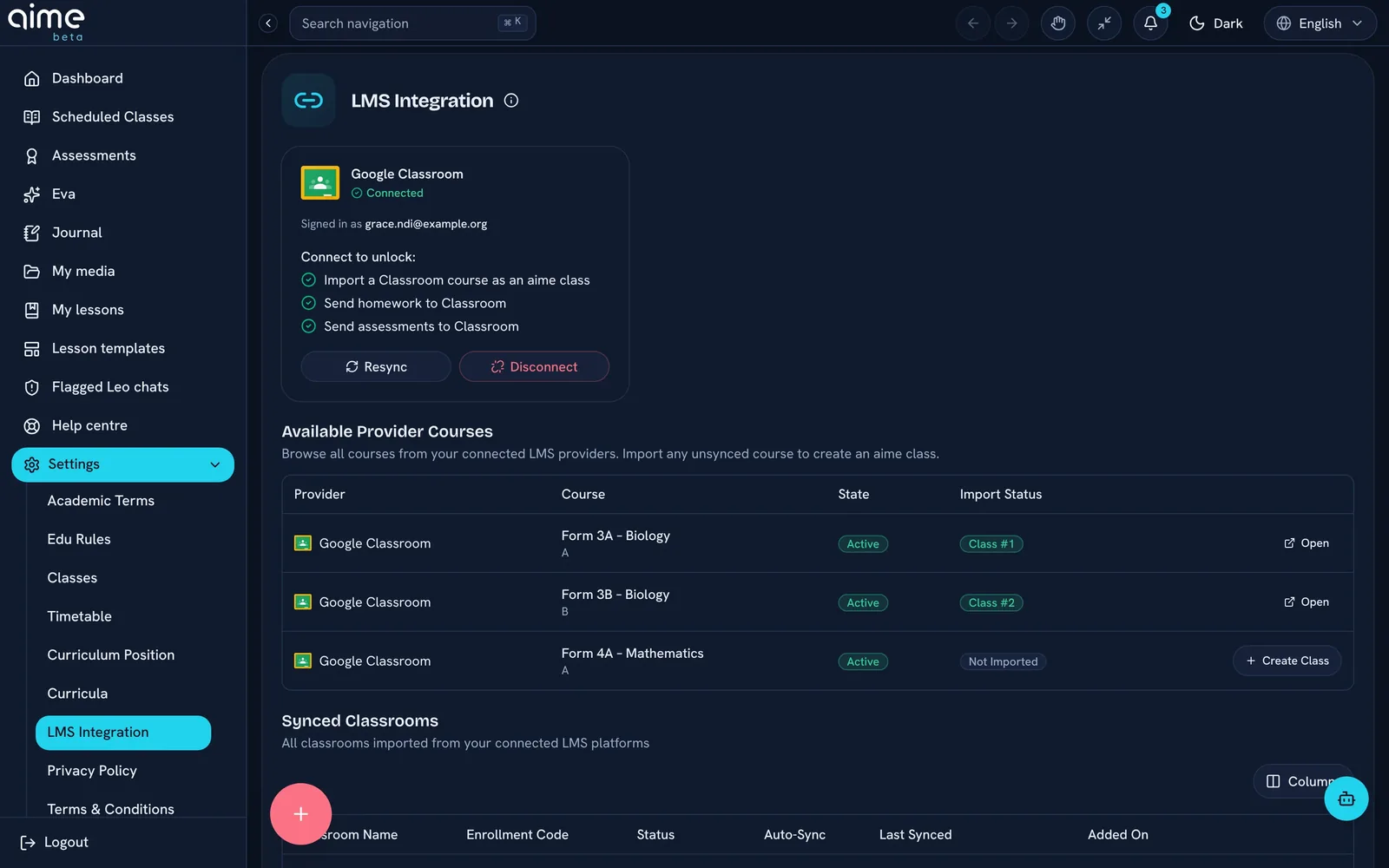Image resolution: width=1389 pixels, height=868 pixels.
Task: Click the Scheduled Classes book icon
Action: coord(32,117)
